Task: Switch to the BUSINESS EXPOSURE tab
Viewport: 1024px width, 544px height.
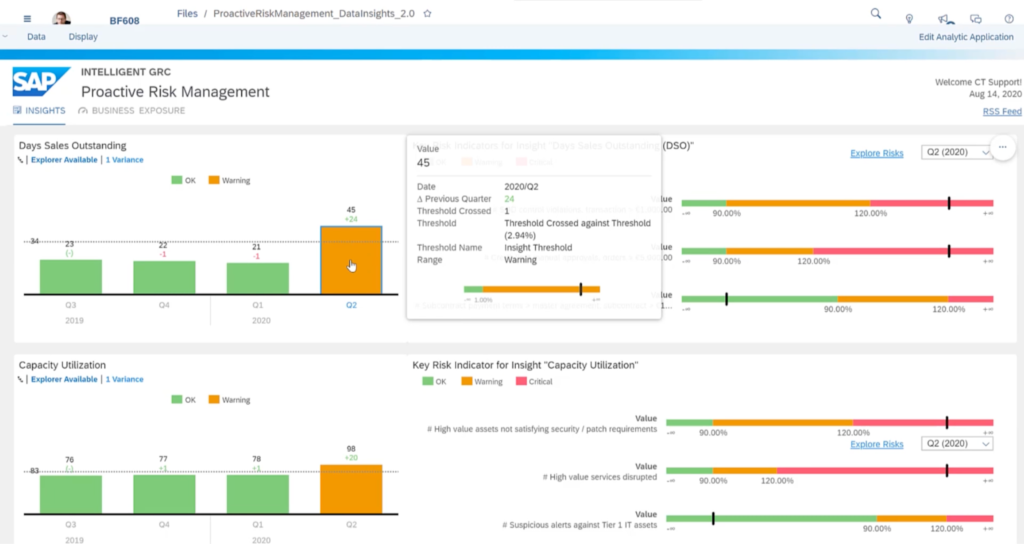Action: pos(138,110)
